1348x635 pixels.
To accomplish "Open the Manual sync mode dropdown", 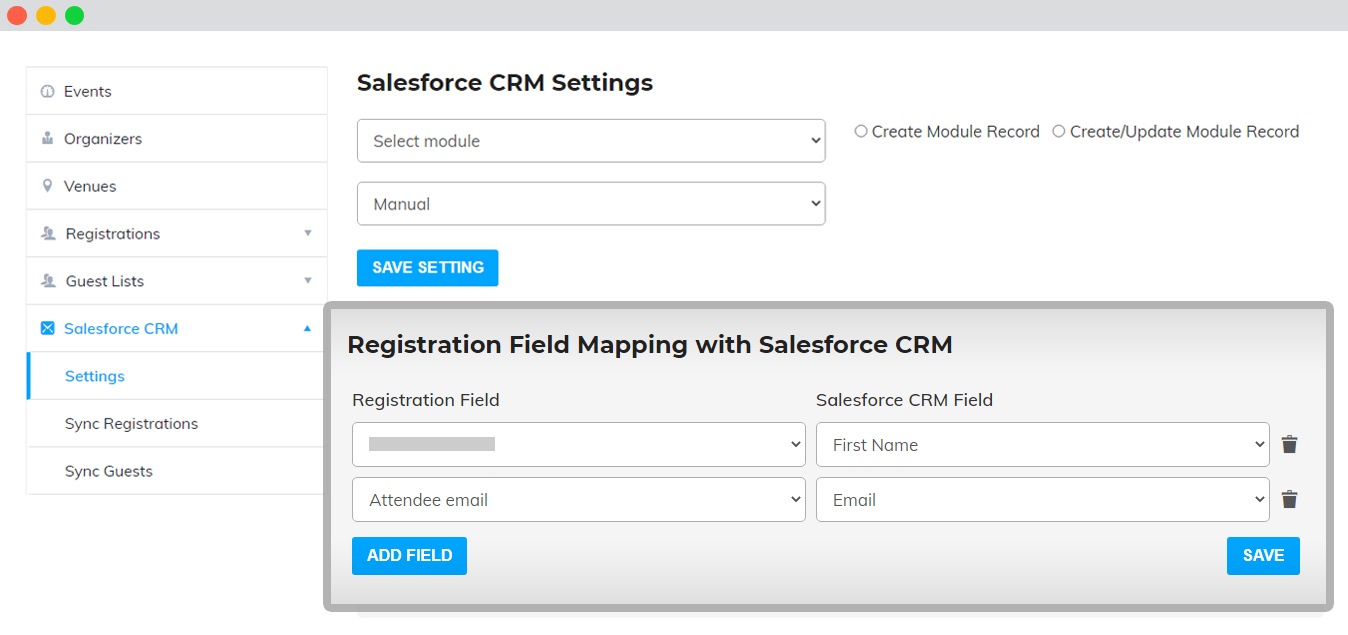I will tap(591, 204).
